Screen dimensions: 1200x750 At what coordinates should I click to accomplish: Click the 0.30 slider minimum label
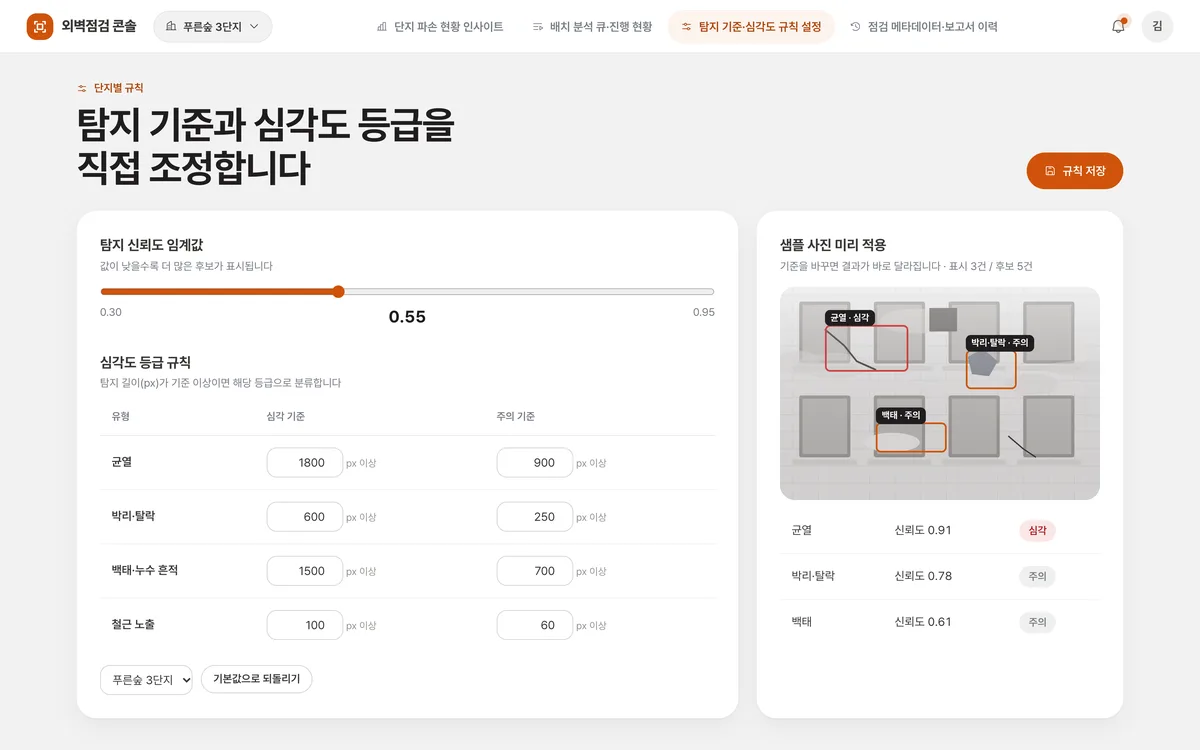(111, 313)
